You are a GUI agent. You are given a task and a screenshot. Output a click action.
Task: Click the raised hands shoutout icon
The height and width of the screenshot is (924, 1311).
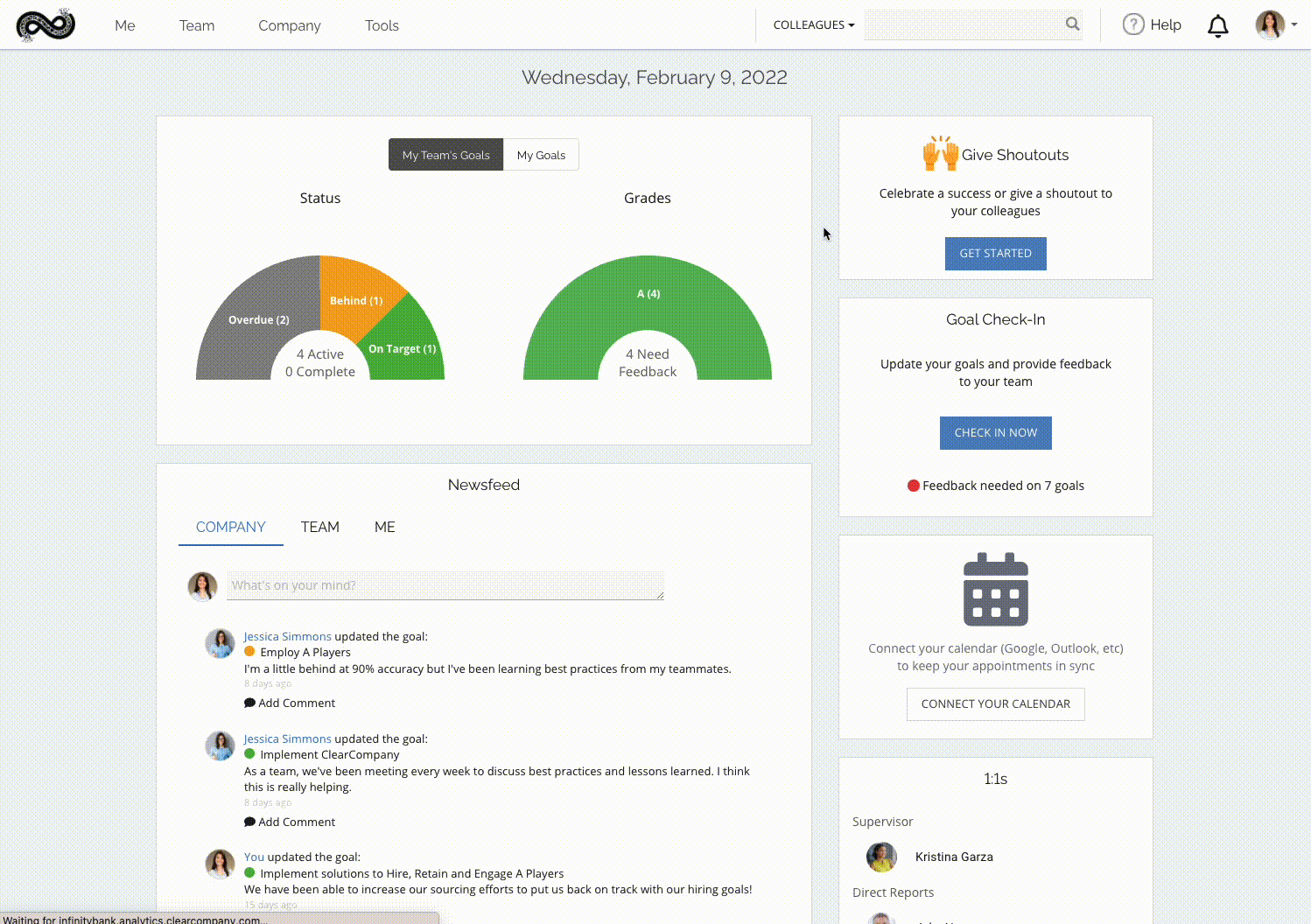pos(941,154)
